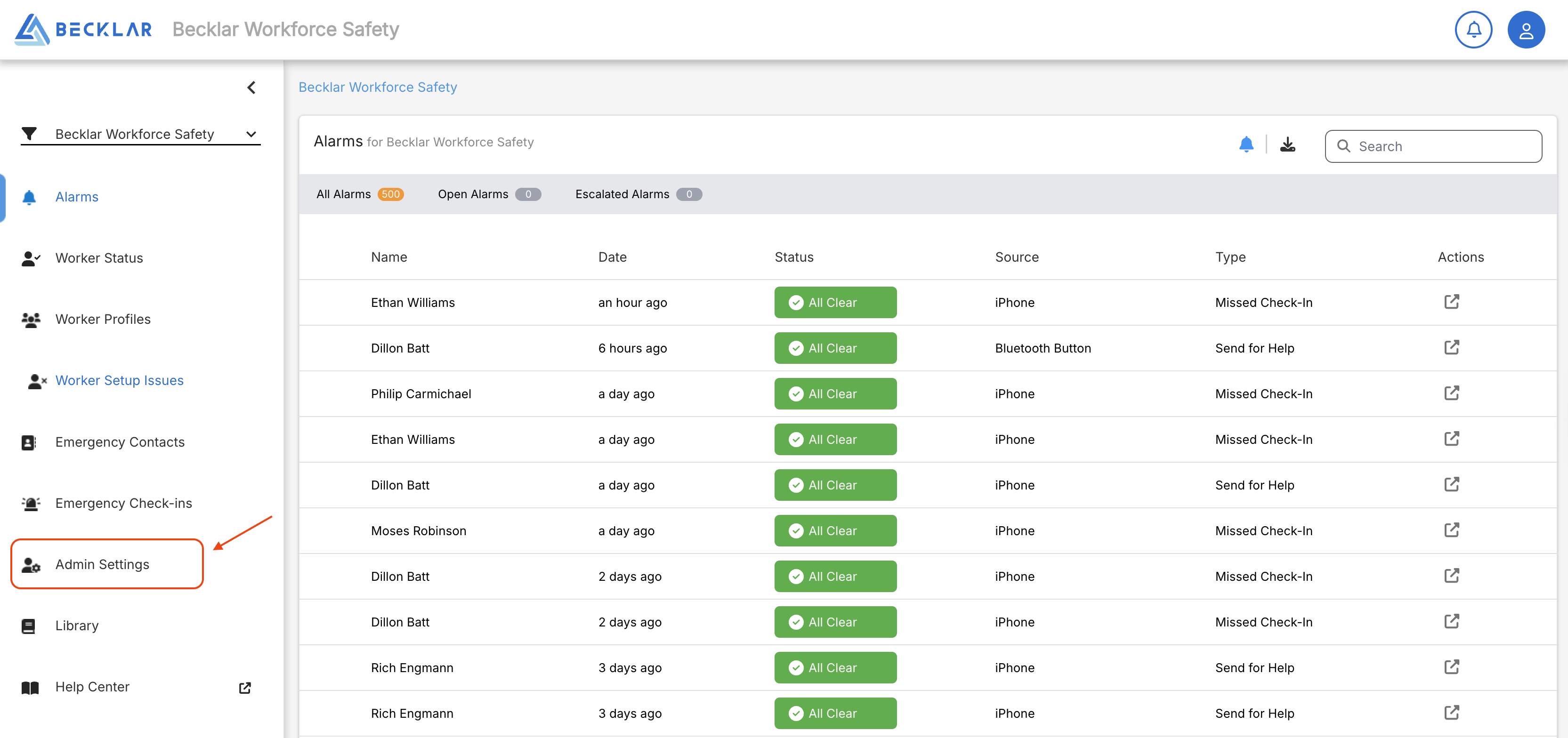Open alarm details for Ethan Williams an hour ago
This screenshot has height=738, width=1568.
pyautogui.click(x=1452, y=302)
